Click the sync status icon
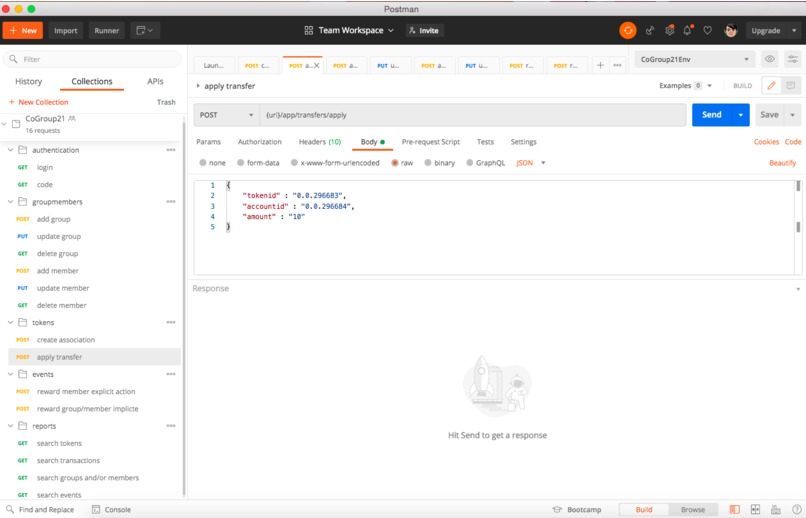This screenshot has height=518, width=806. coord(628,30)
